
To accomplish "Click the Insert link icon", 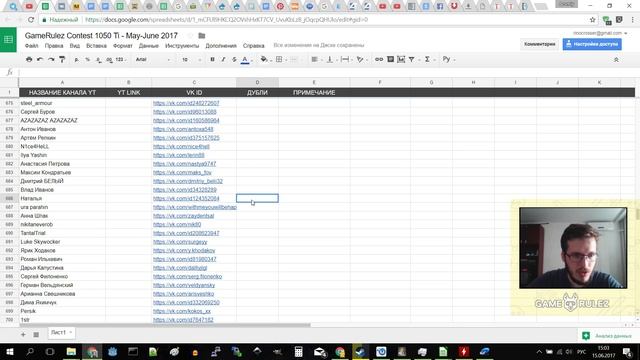I will pos(379,60).
